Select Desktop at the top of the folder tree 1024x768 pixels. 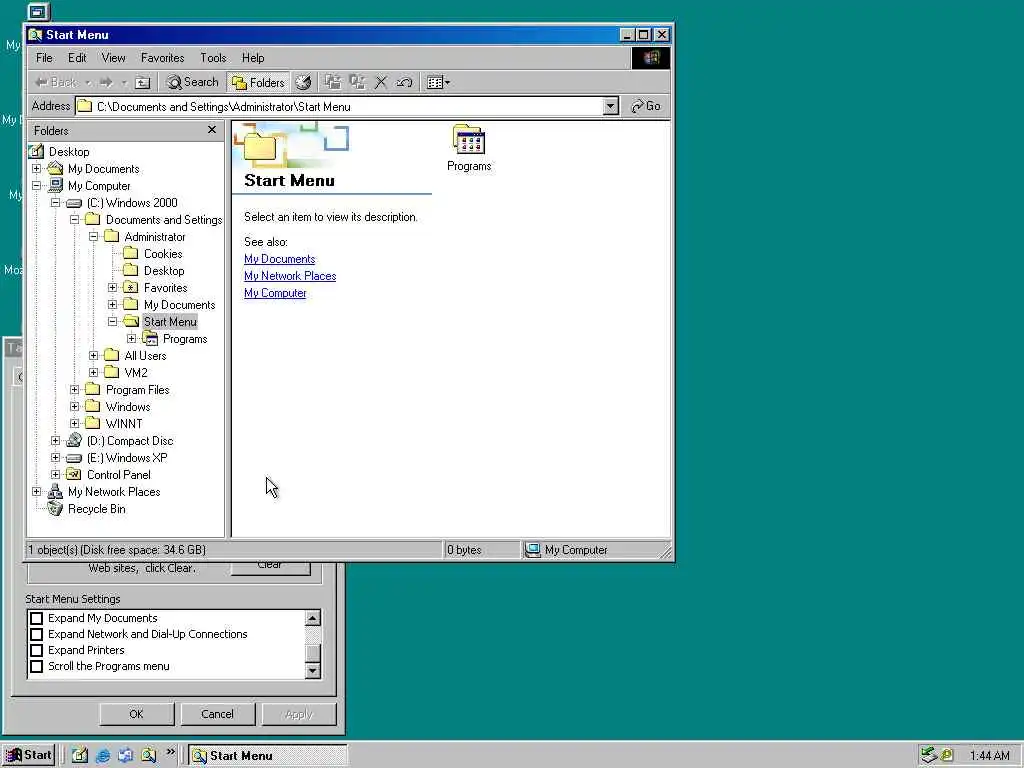[x=69, y=152]
